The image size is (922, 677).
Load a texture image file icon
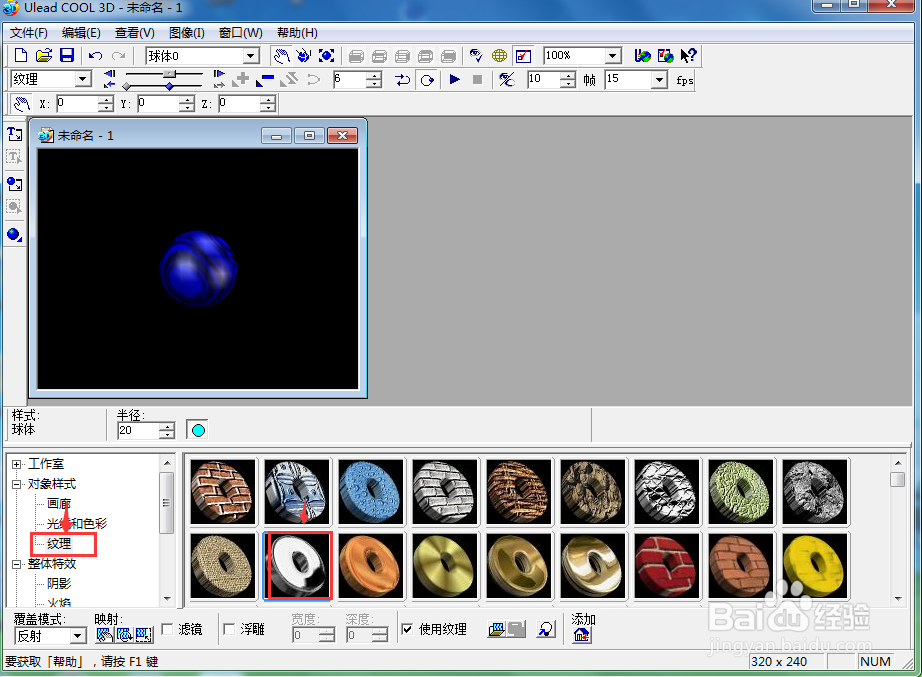pyautogui.click(x=497, y=630)
